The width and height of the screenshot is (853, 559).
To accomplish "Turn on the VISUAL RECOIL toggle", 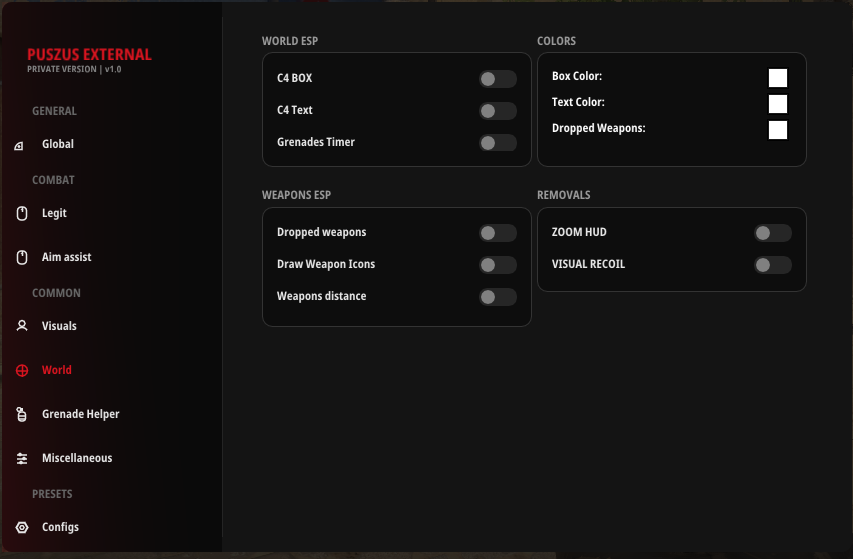I will (x=772, y=265).
